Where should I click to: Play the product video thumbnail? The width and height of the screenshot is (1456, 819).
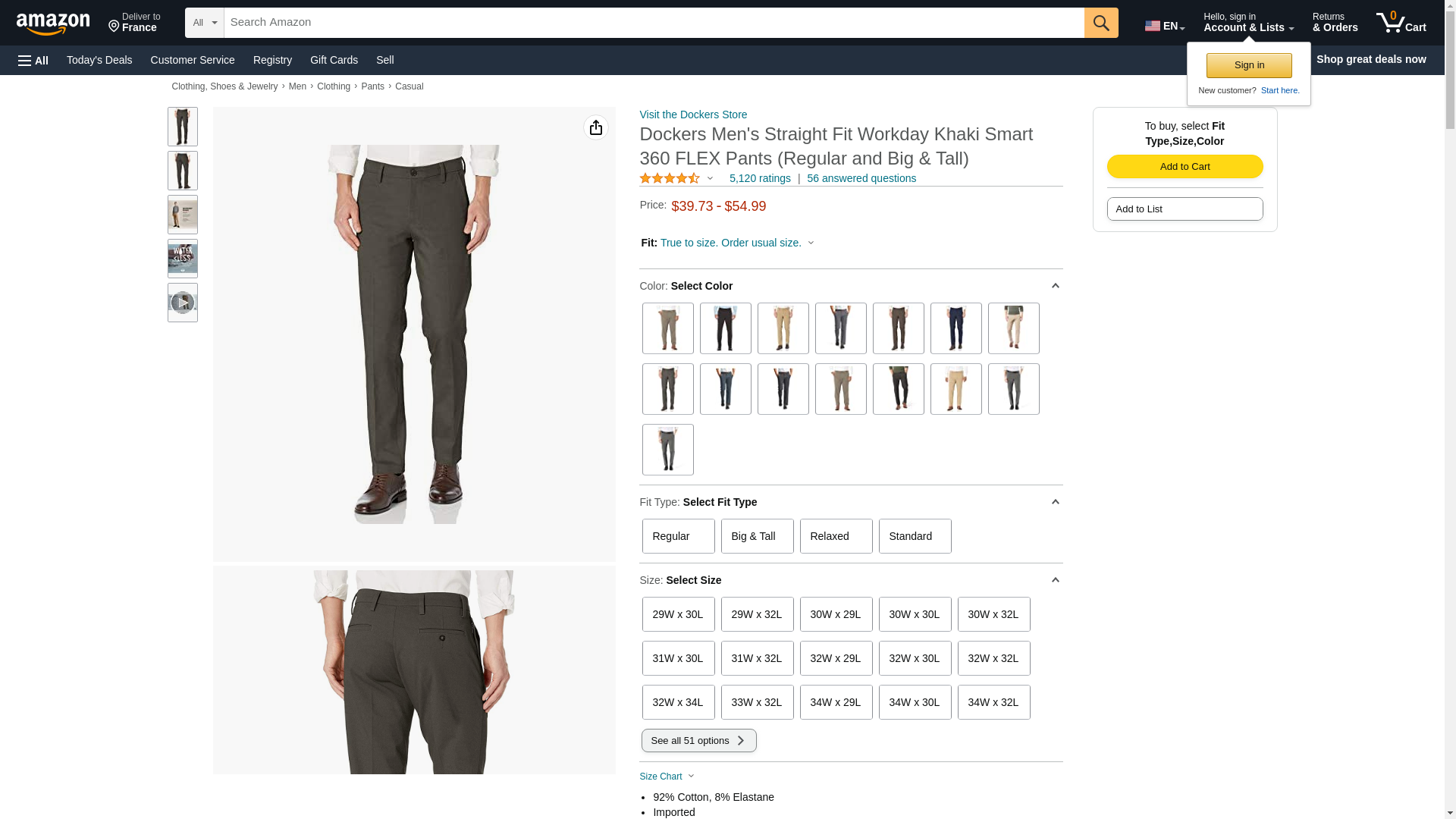[183, 303]
